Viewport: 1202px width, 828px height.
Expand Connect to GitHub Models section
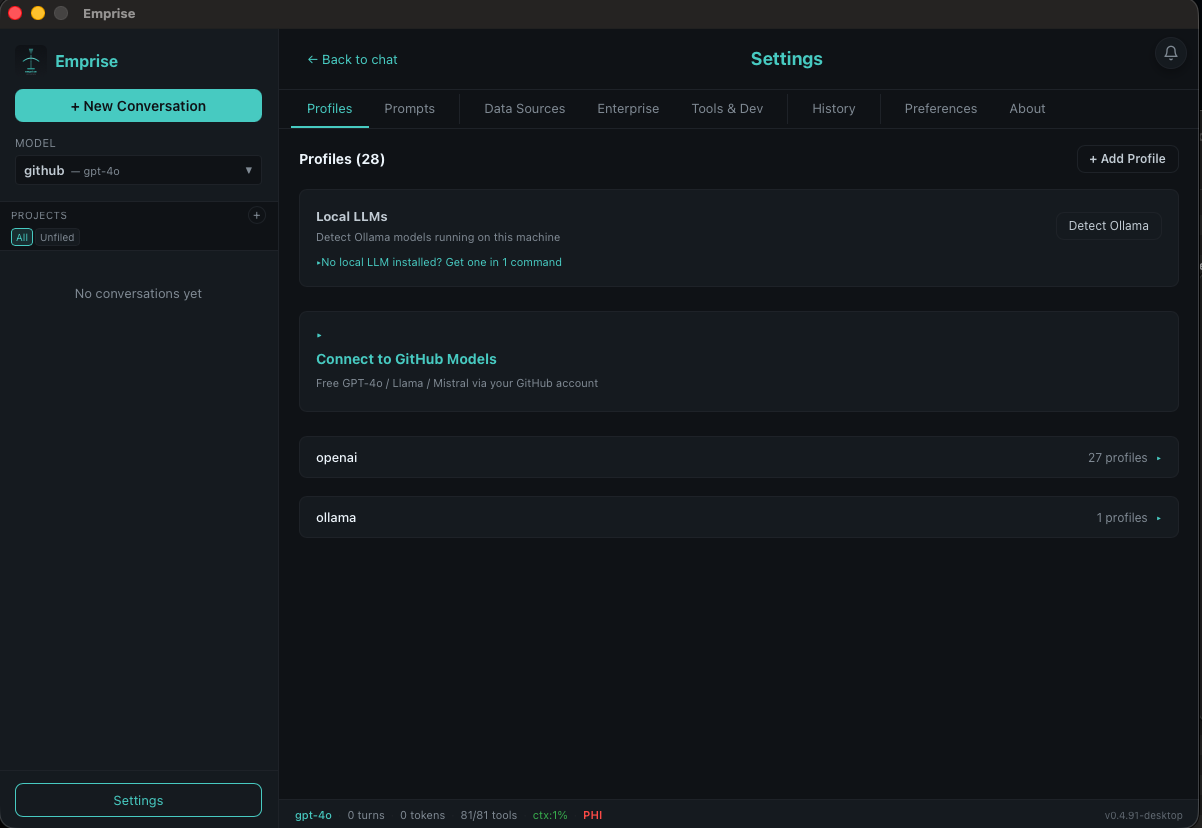point(739,361)
